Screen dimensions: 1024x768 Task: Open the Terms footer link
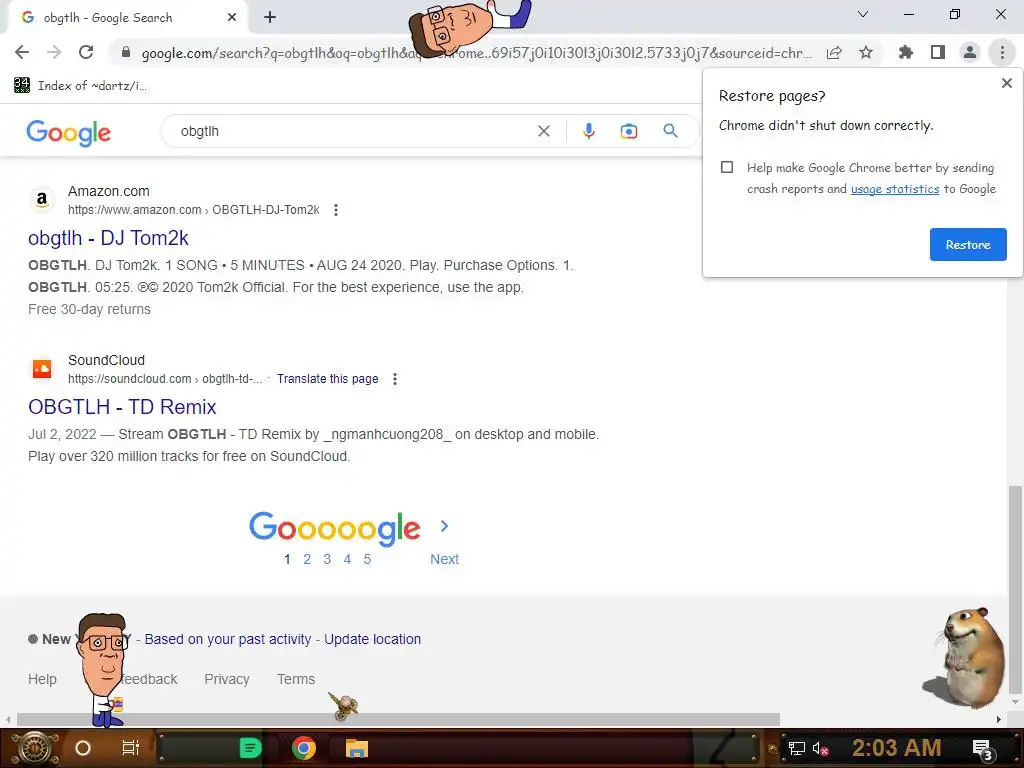296,679
